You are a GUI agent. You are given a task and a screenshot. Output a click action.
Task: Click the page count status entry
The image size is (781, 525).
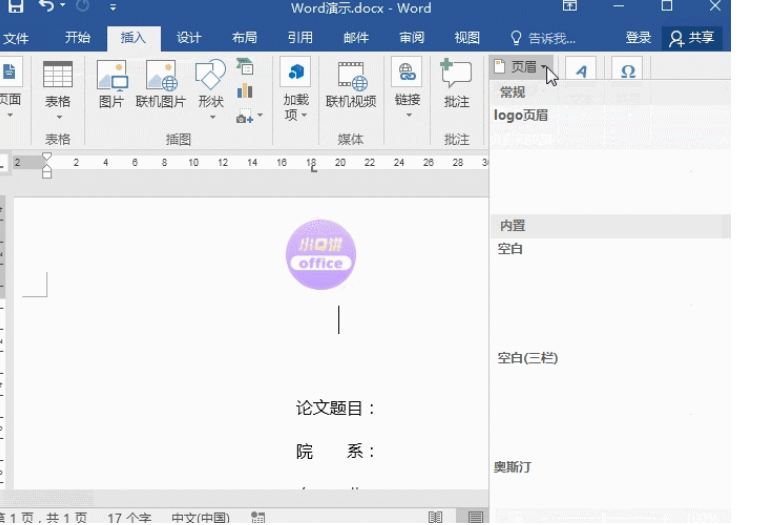[45, 518]
